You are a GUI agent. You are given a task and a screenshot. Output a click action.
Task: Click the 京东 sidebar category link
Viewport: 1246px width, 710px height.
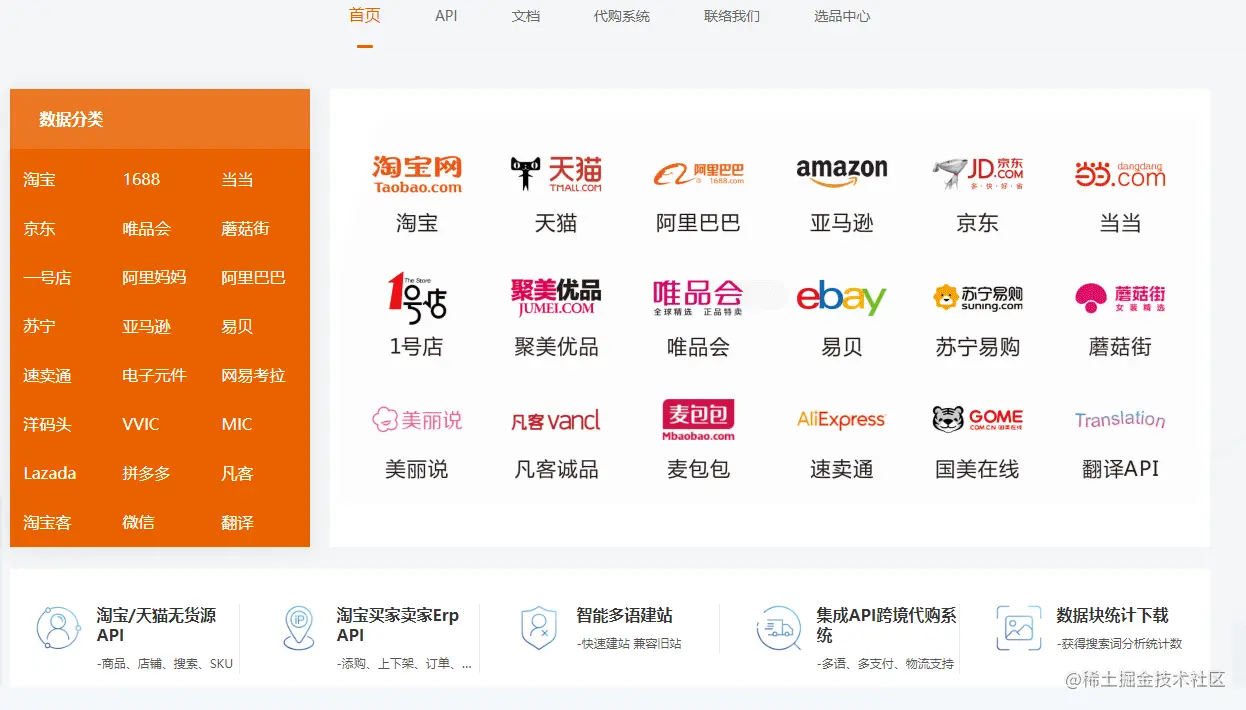point(40,228)
